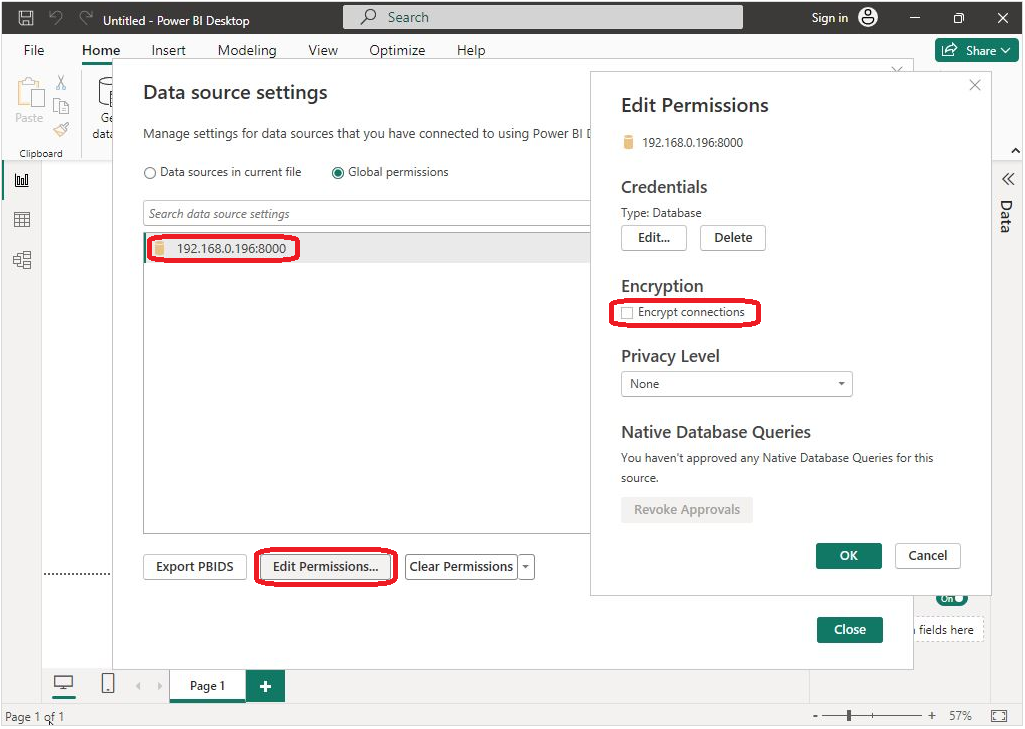Click Delete credentials button

click(733, 238)
